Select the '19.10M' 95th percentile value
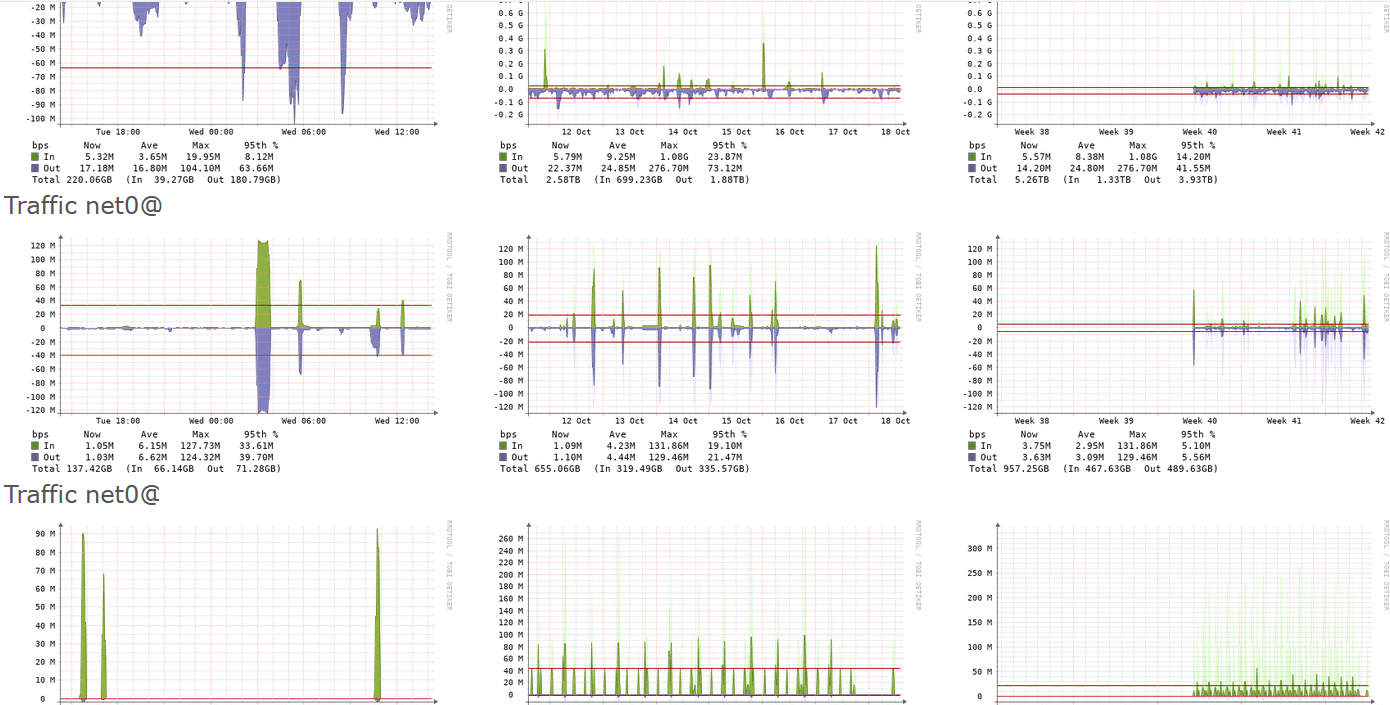 [725, 446]
